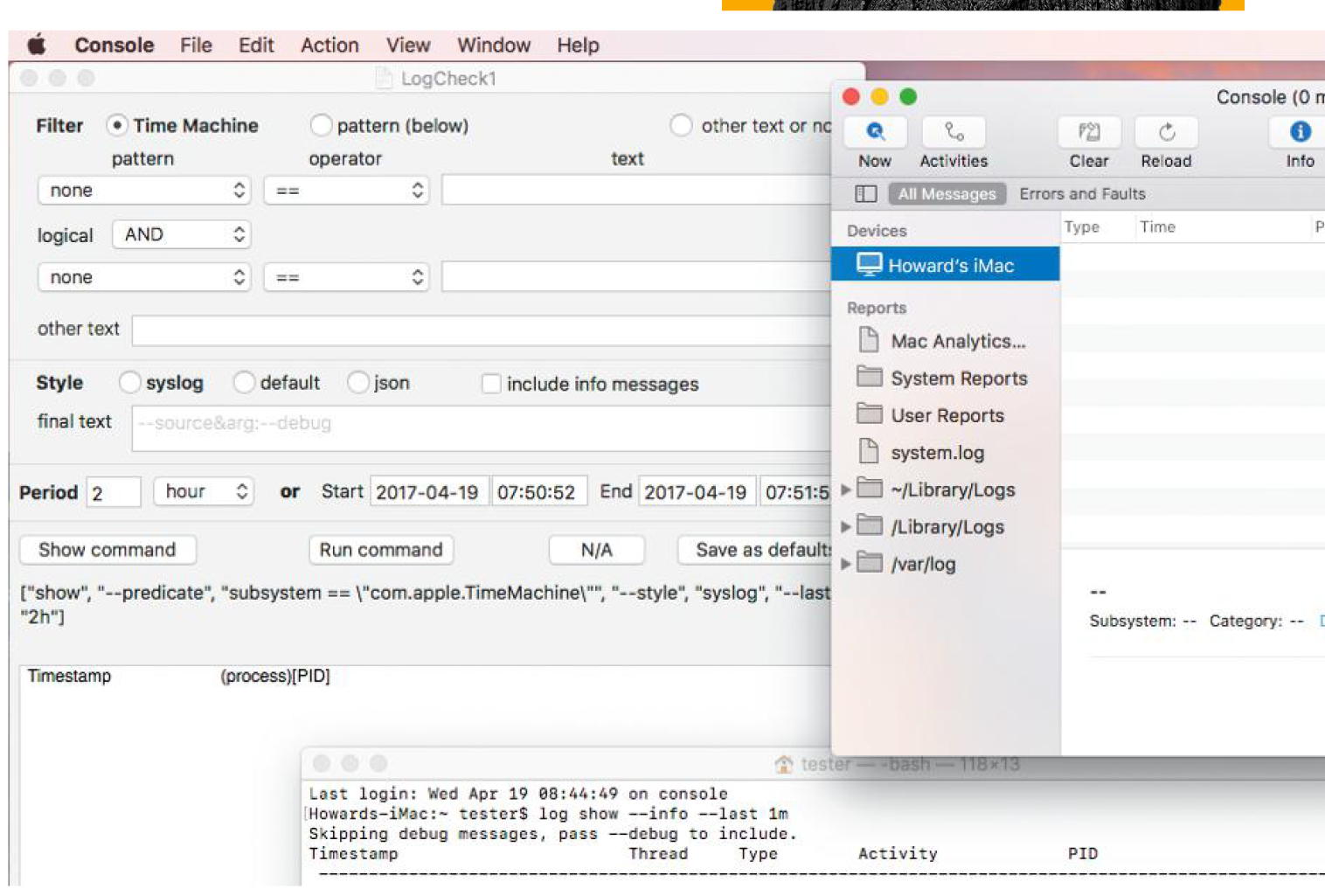Image resolution: width=1325 pixels, height=896 pixels.
Task: Open the logical AND dropdown
Action: [182, 234]
